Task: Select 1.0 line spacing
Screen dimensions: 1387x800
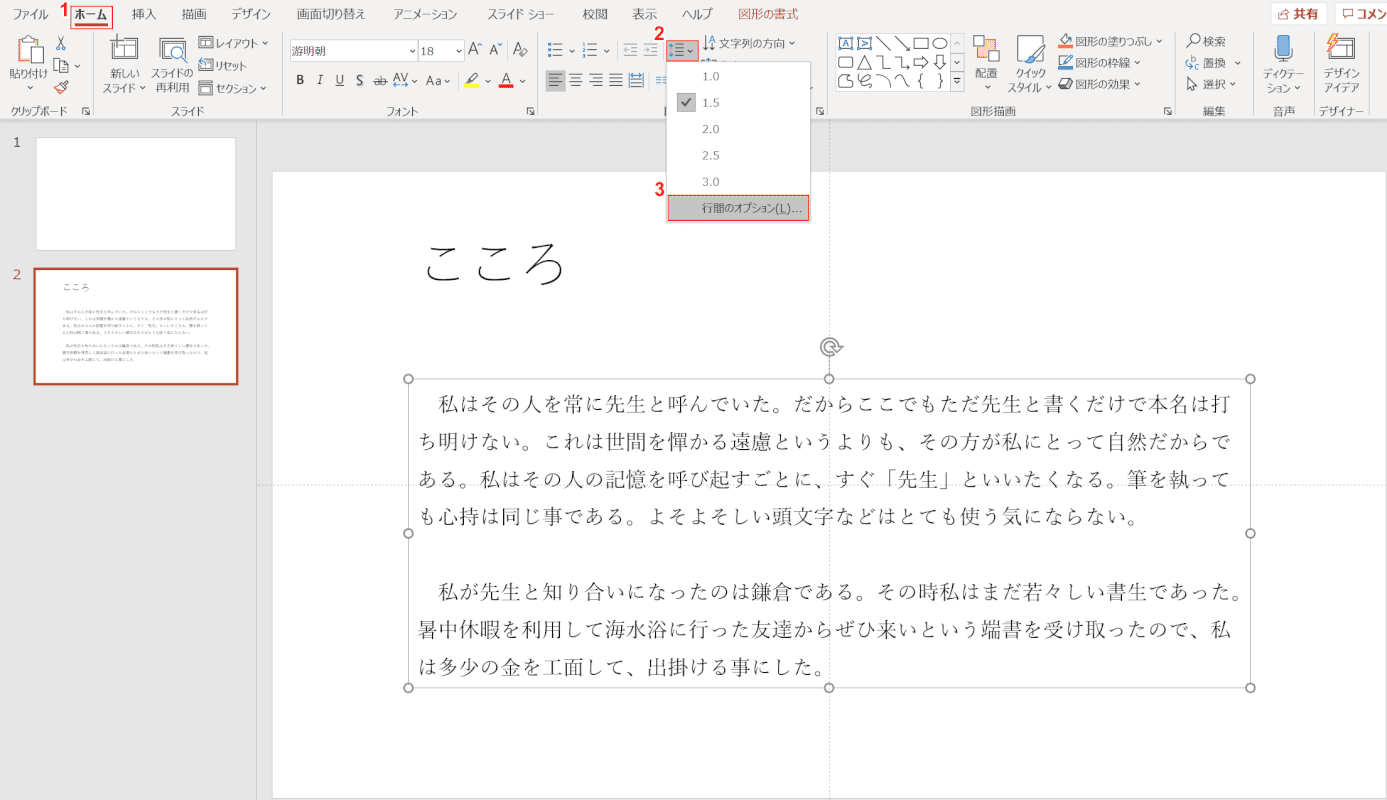Action: point(738,76)
